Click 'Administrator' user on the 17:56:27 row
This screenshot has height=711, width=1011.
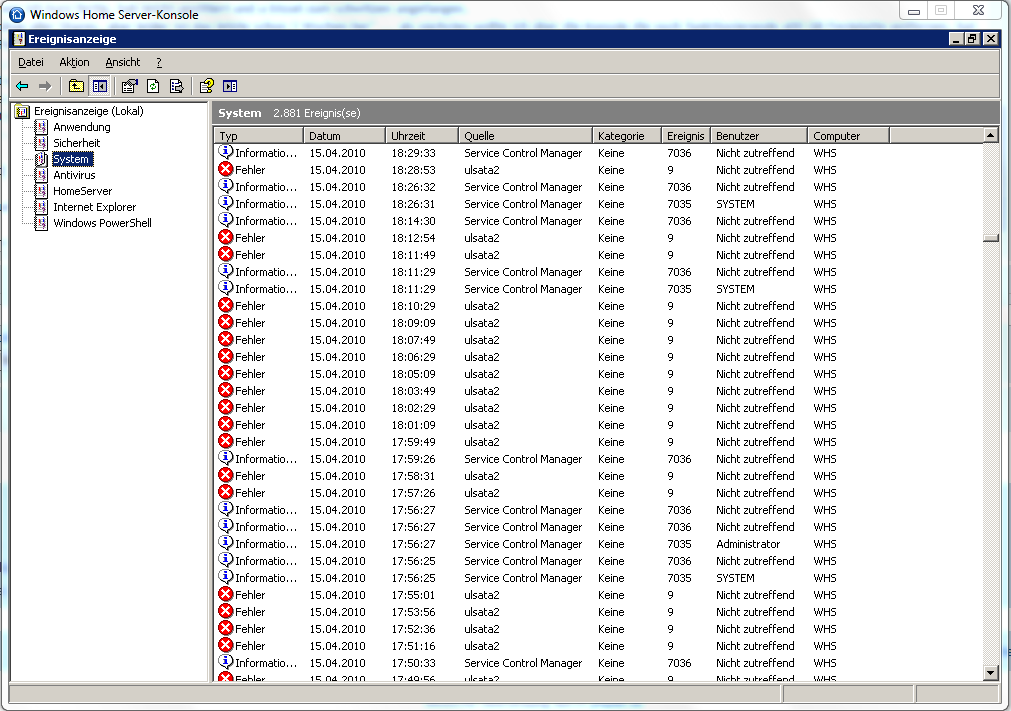[x=748, y=544]
